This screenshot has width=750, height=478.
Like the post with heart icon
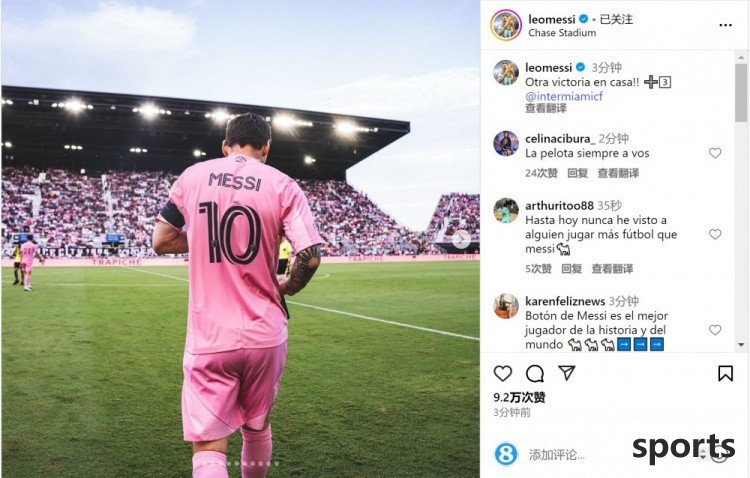tap(503, 373)
